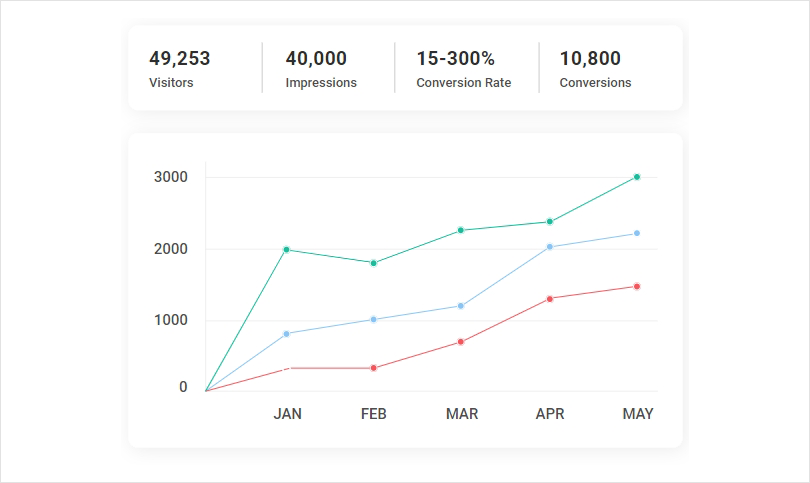The width and height of the screenshot is (810, 483).
Task: Select the green line JAN data point
Action: [x=287, y=250]
